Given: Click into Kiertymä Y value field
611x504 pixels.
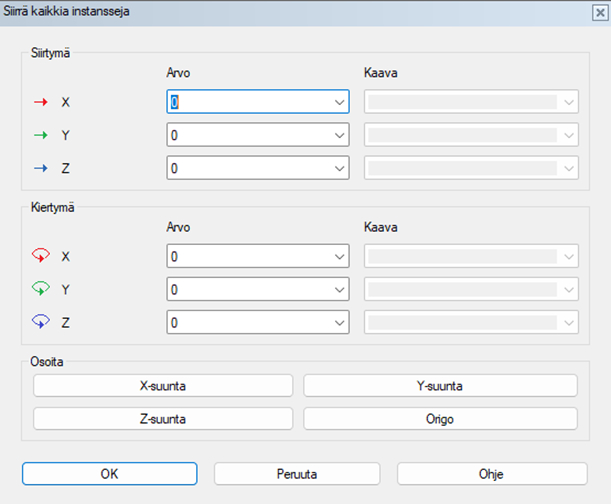Looking at the screenshot, I should point(248,290).
